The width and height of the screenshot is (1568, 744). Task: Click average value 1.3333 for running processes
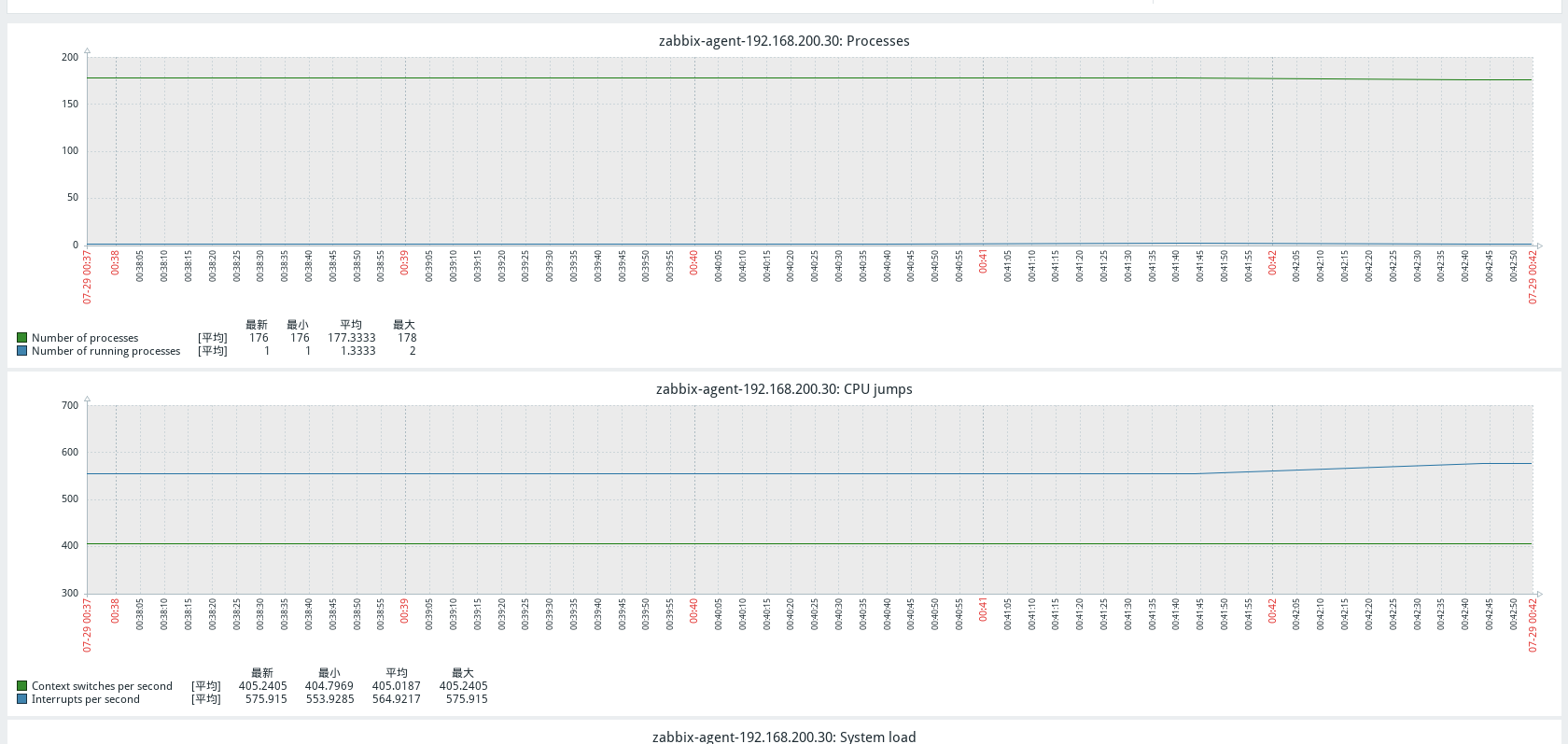click(358, 351)
